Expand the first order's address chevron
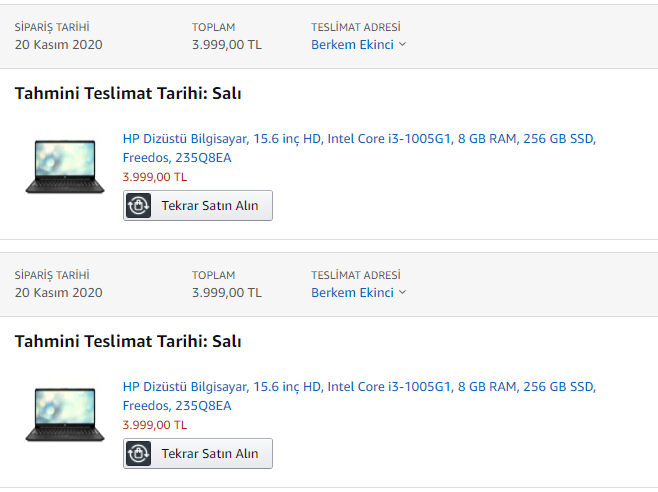Image resolution: width=658 pixels, height=492 pixels. tap(402, 44)
